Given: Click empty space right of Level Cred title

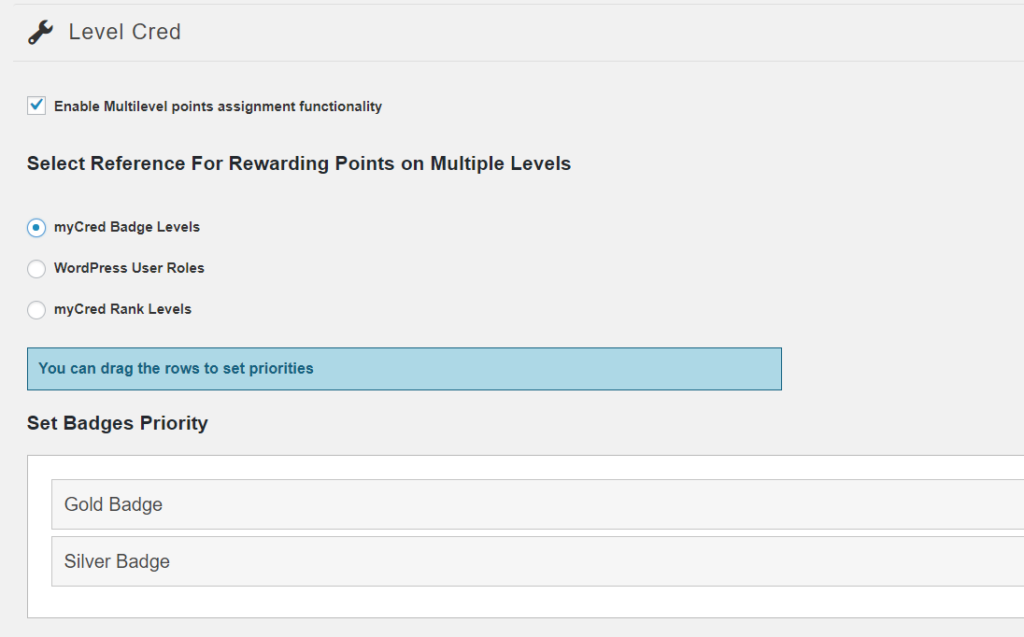Looking at the screenshot, I should click(600, 32).
